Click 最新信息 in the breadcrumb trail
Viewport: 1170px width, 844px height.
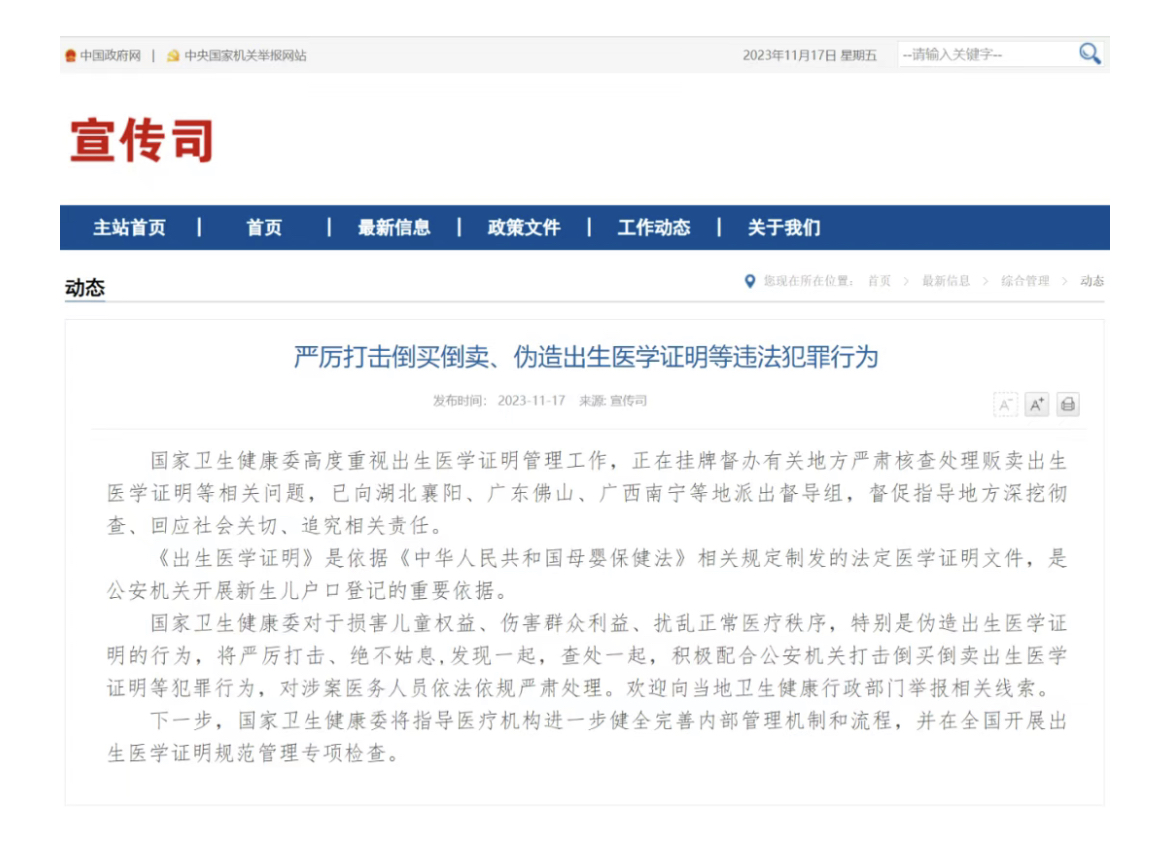pyautogui.click(x=945, y=281)
